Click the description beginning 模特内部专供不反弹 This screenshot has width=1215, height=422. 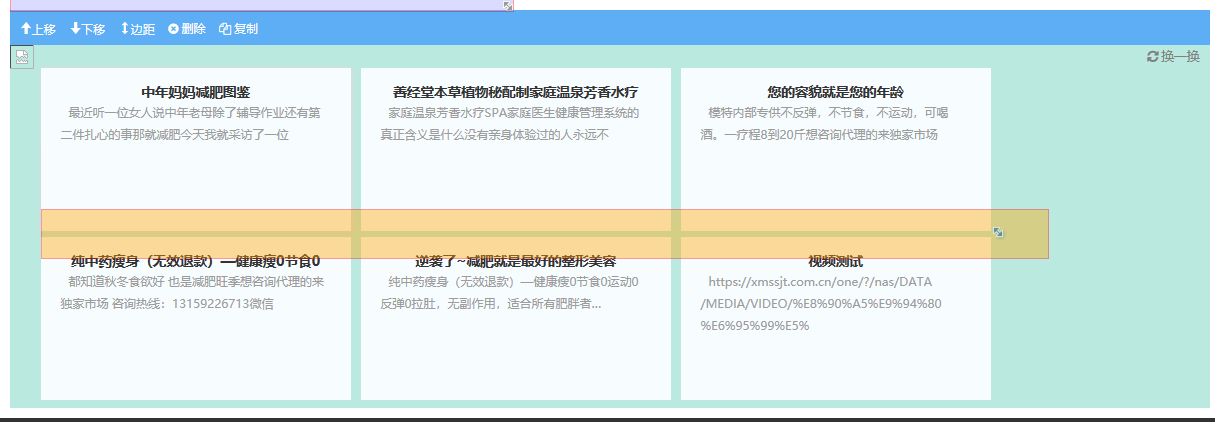point(825,123)
